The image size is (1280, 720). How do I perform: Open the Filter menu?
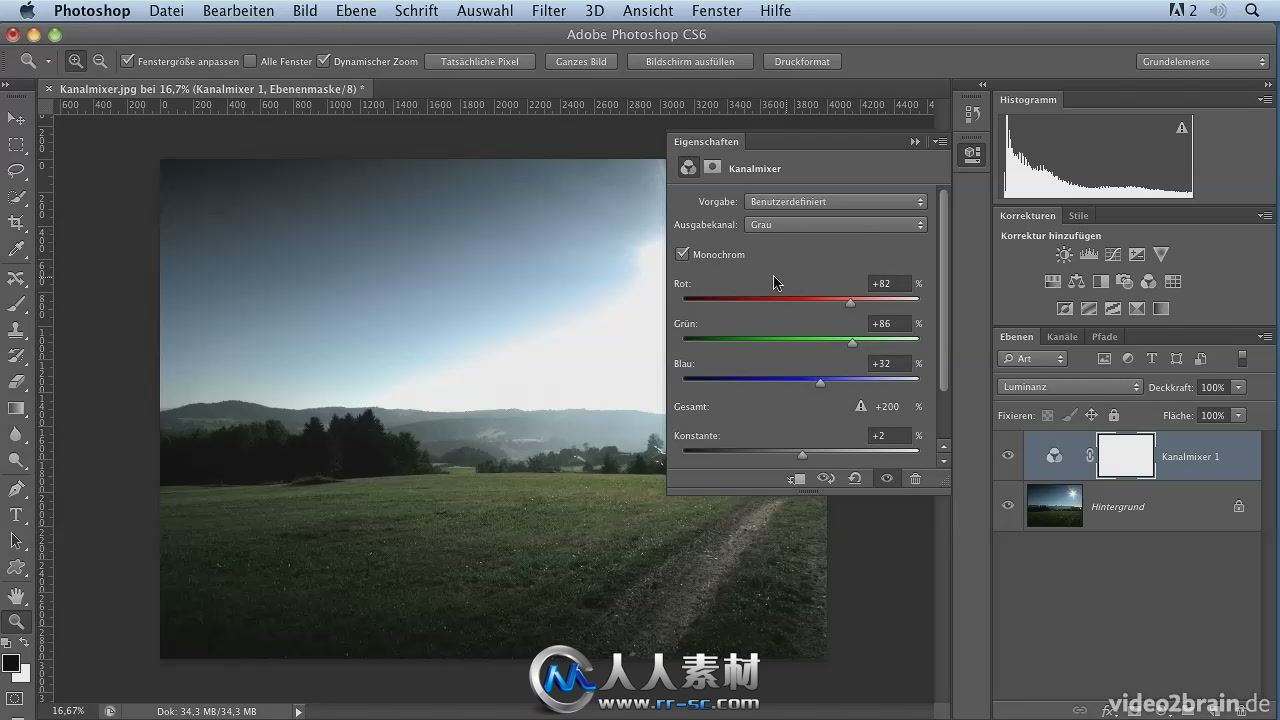(549, 11)
